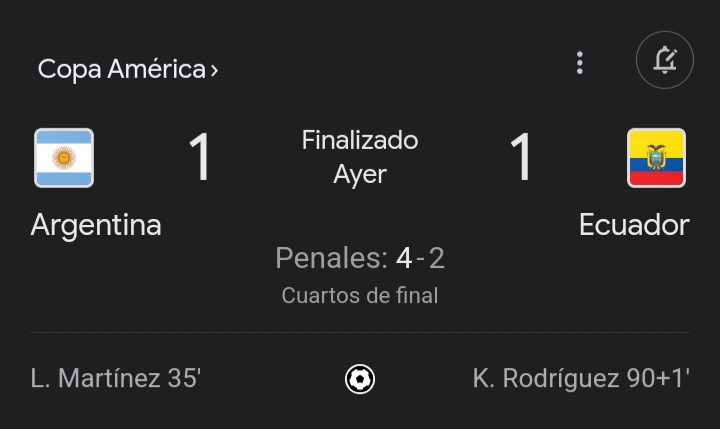Open the Cuartos de final stage label
720x429 pixels.
[360, 295]
